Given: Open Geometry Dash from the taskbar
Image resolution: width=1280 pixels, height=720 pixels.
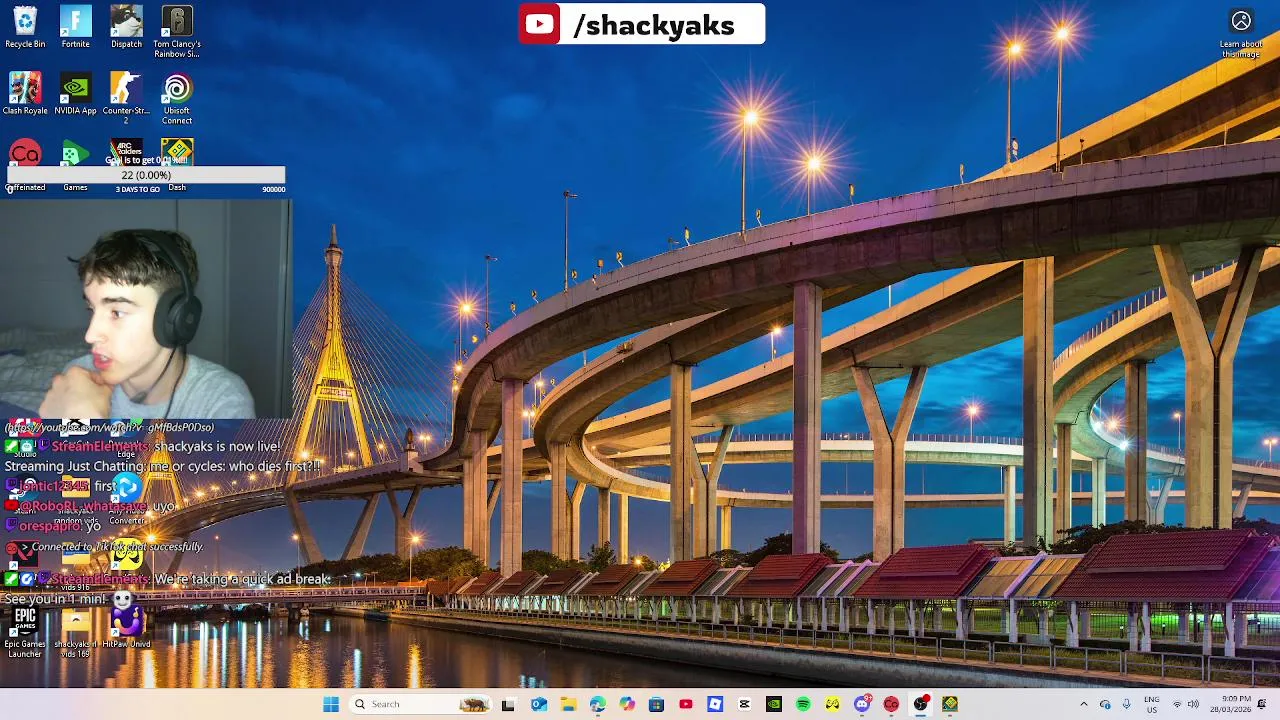Looking at the screenshot, I should pos(950,704).
